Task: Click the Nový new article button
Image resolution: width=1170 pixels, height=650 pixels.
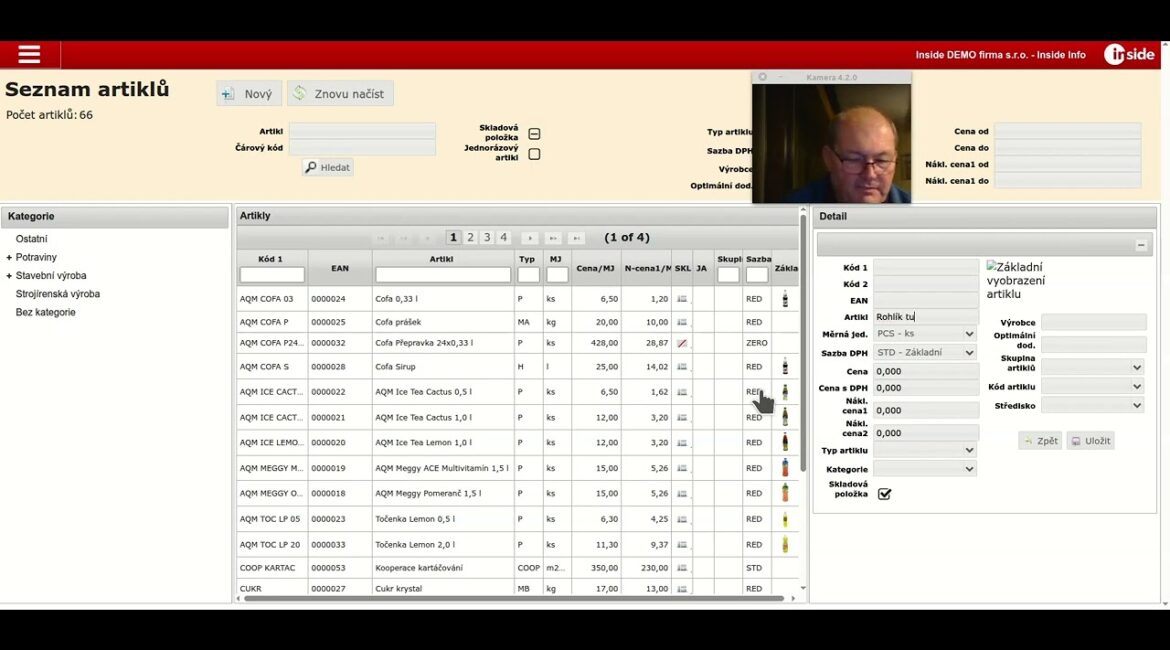Action: coord(249,94)
